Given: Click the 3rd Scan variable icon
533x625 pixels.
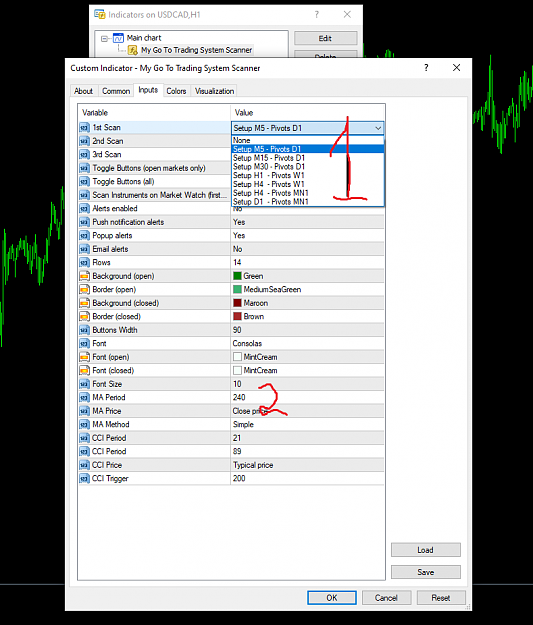Looking at the screenshot, I should click(84, 155).
